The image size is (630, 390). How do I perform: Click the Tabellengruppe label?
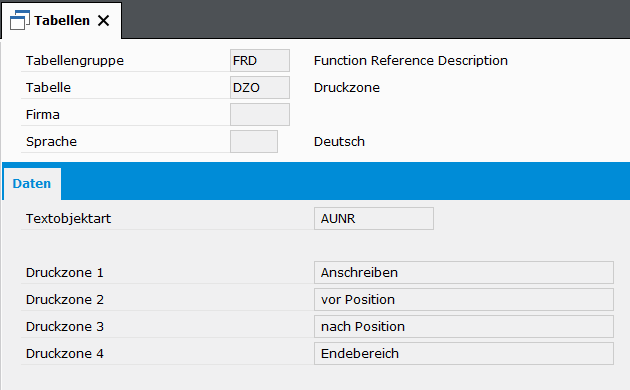tap(75, 61)
